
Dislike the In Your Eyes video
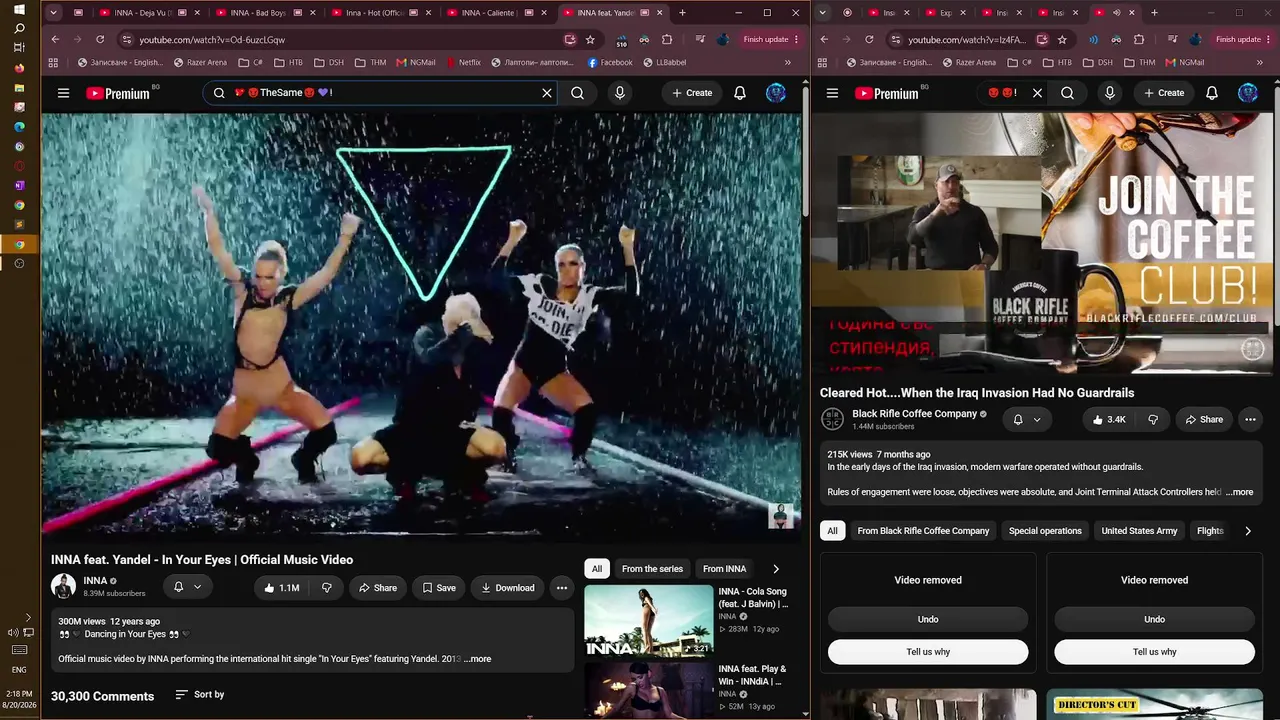[x=326, y=588]
